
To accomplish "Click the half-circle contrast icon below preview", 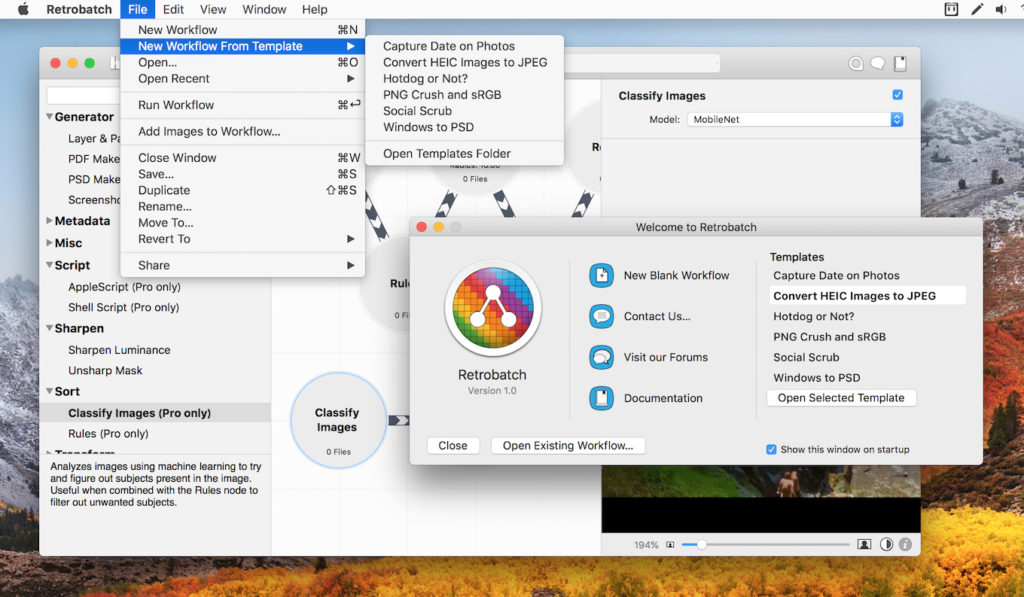I will point(886,545).
